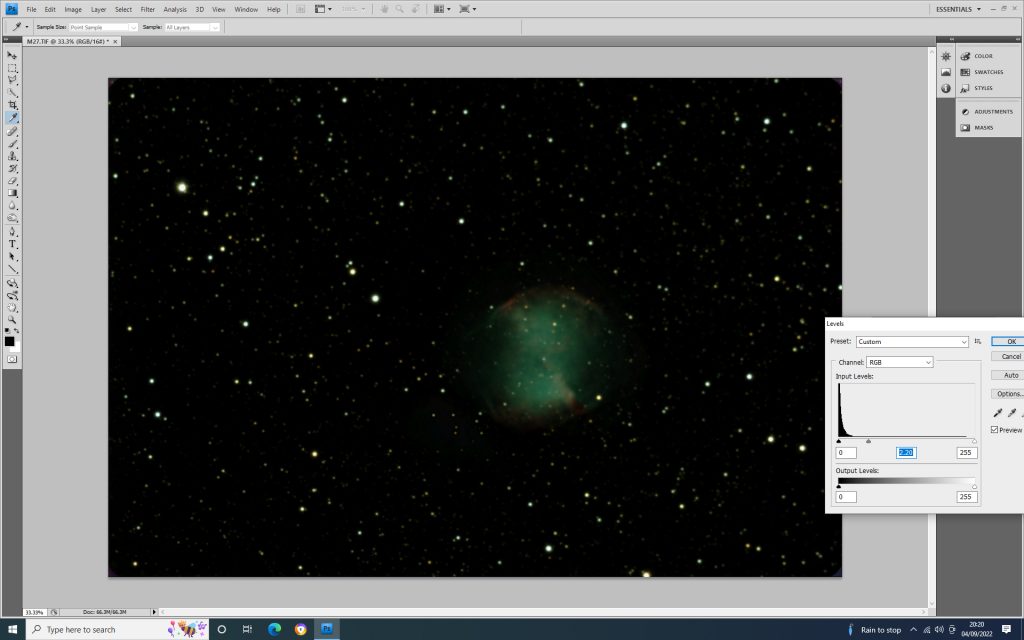
Task: Open the Layer menu
Action: tap(99, 9)
